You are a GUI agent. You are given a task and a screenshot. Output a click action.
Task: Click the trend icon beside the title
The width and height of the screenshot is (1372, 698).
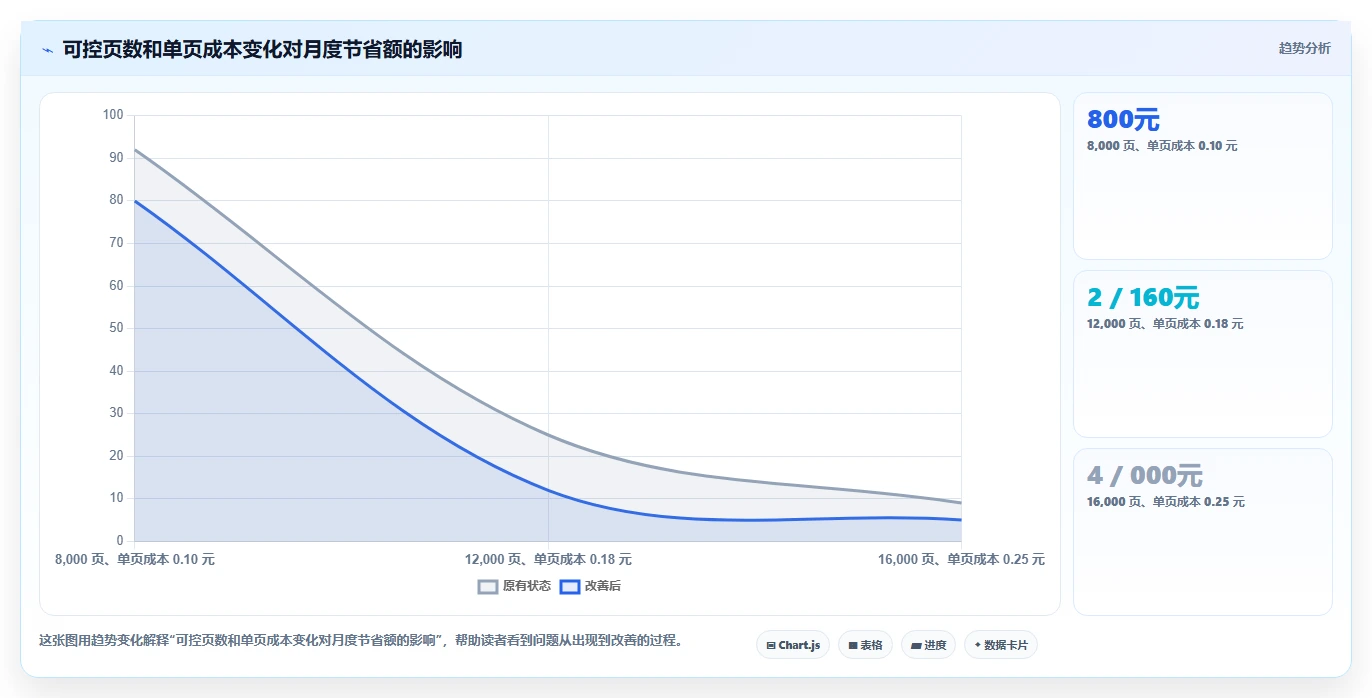coord(48,49)
